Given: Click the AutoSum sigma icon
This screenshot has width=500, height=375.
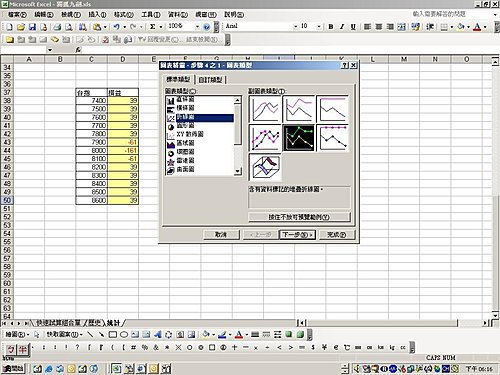Looking at the screenshot, I should (x=152, y=27).
